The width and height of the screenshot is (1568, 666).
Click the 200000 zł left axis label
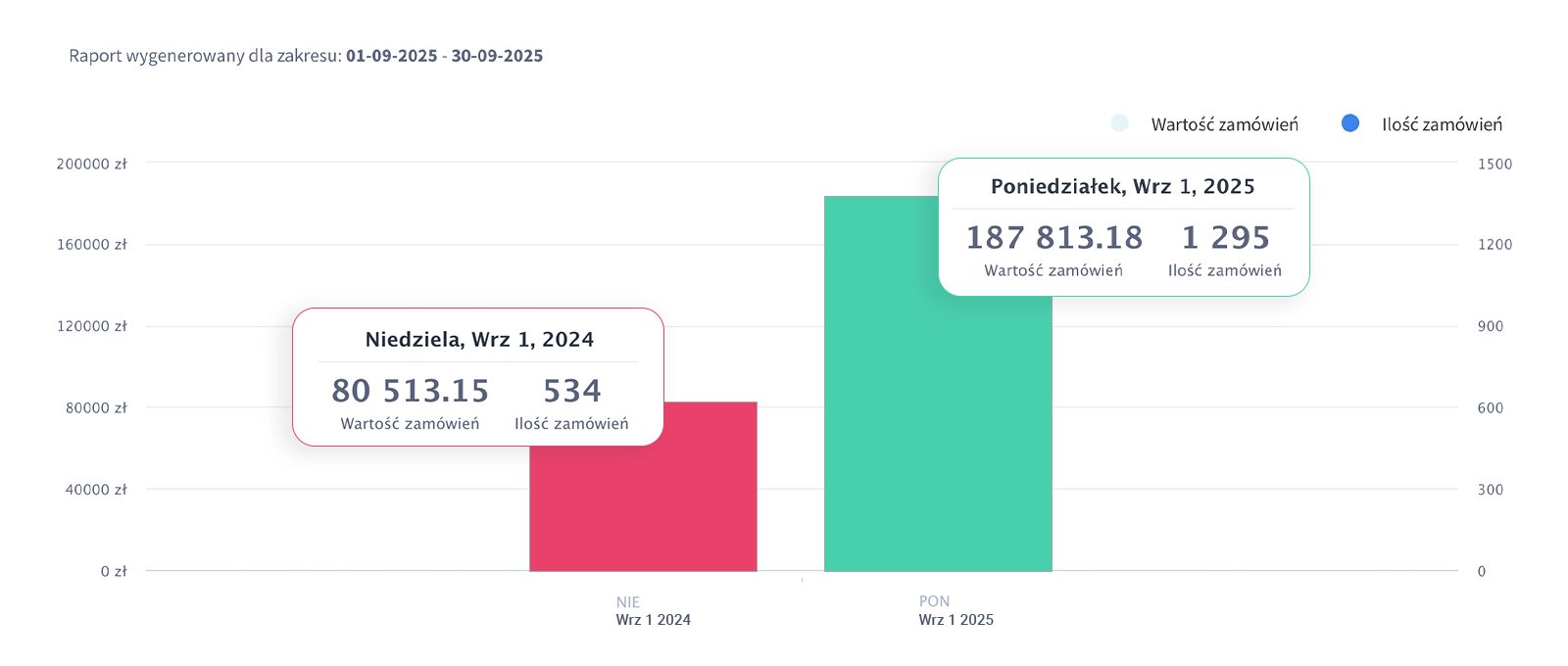click(x=91, y=164)
